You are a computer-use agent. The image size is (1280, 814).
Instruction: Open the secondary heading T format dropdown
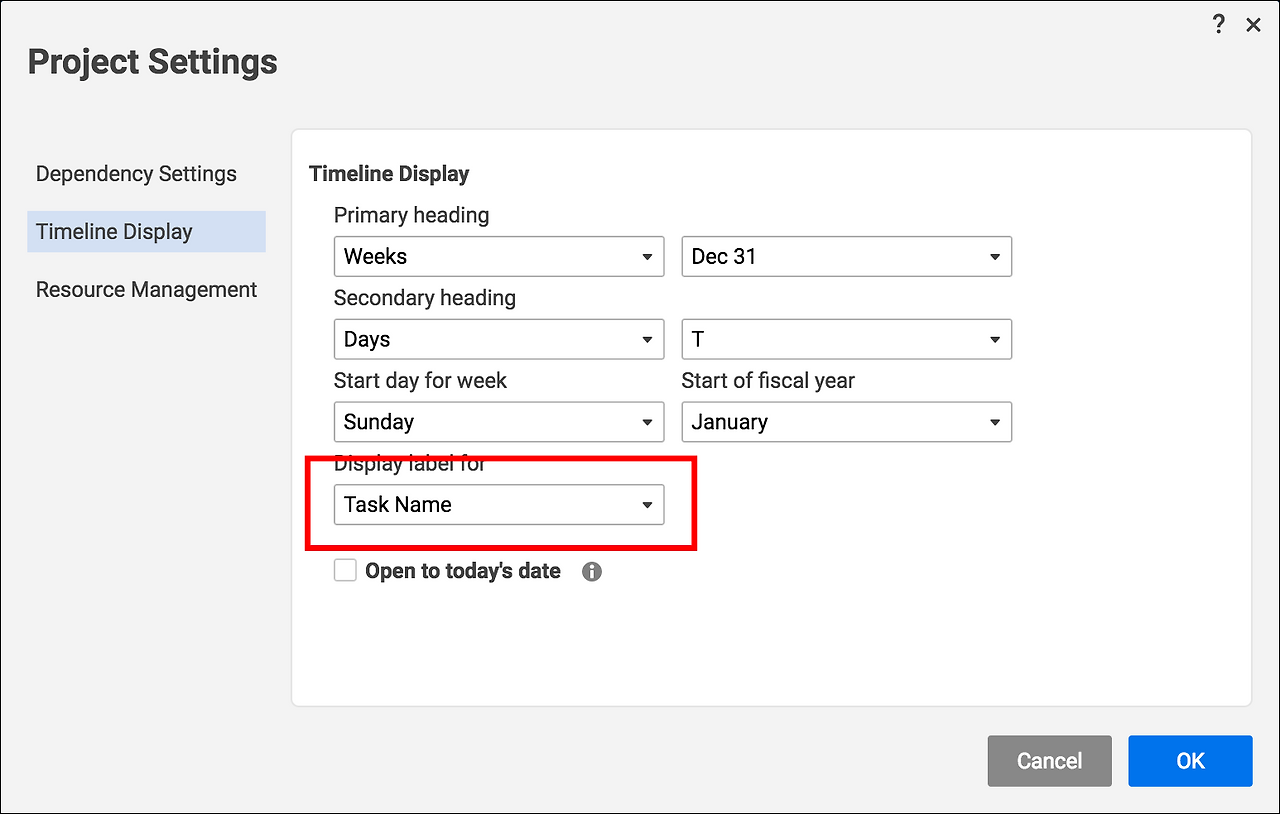846,340
